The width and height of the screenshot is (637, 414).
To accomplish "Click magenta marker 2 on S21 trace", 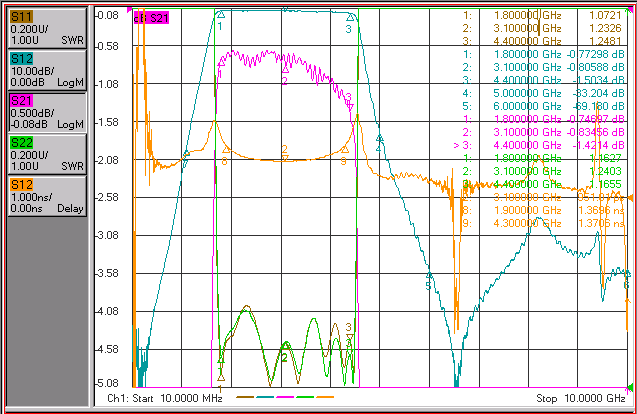I will (x=285, y=69).
